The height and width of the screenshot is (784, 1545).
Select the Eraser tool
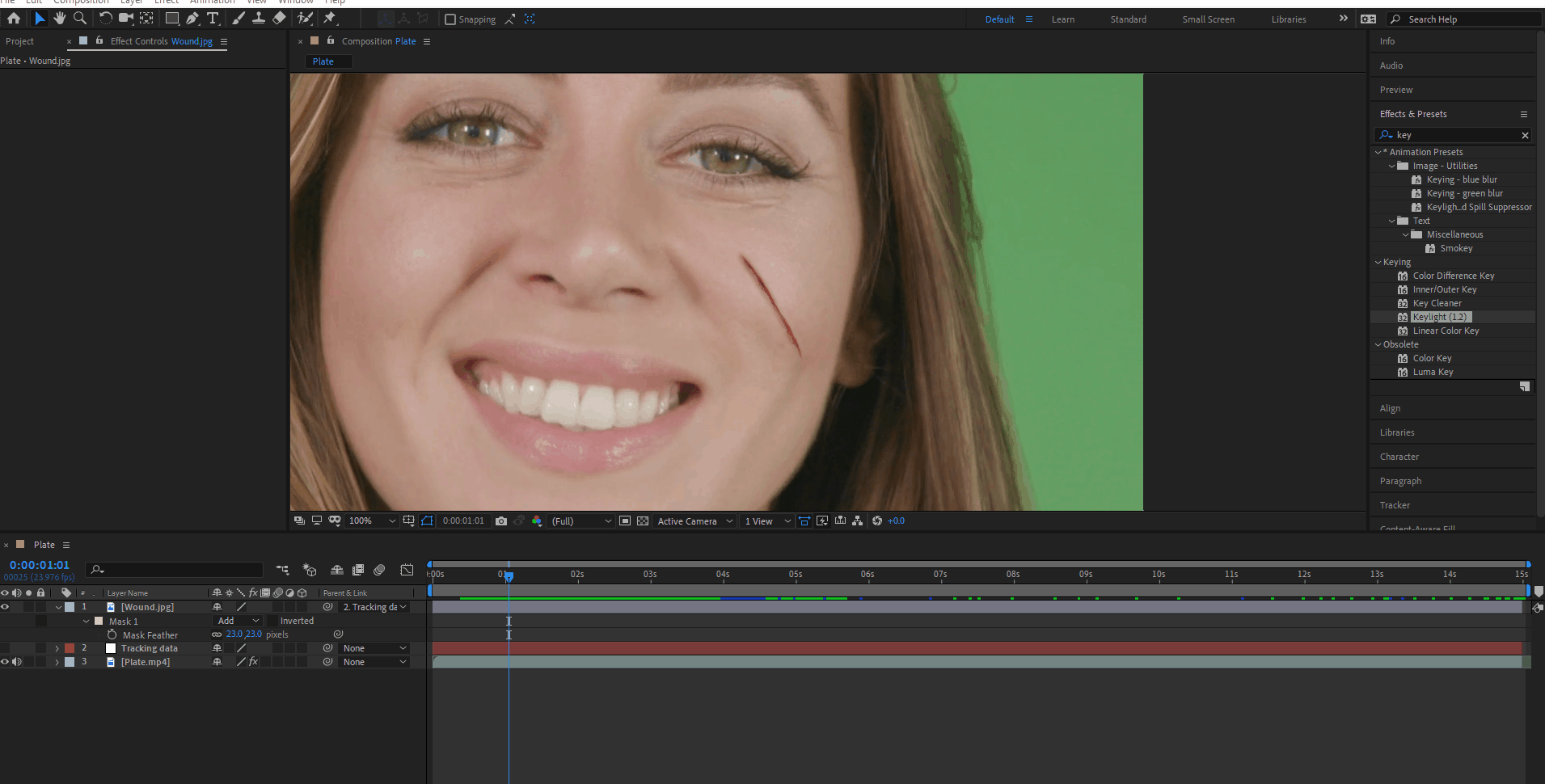pyautogui.click(x=279, y=18)
